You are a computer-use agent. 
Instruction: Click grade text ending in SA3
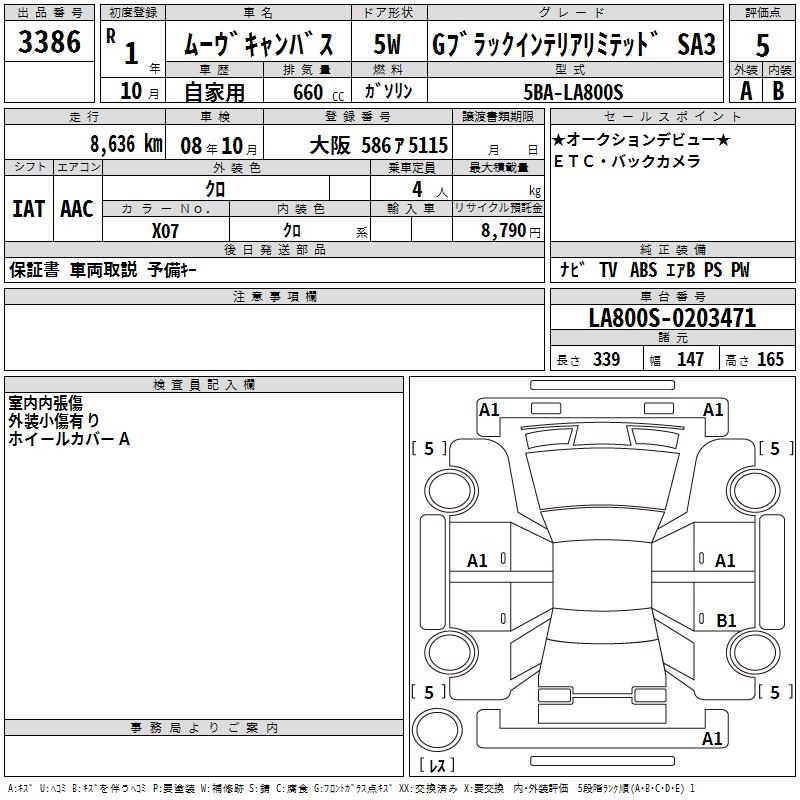tap(574, 44)
